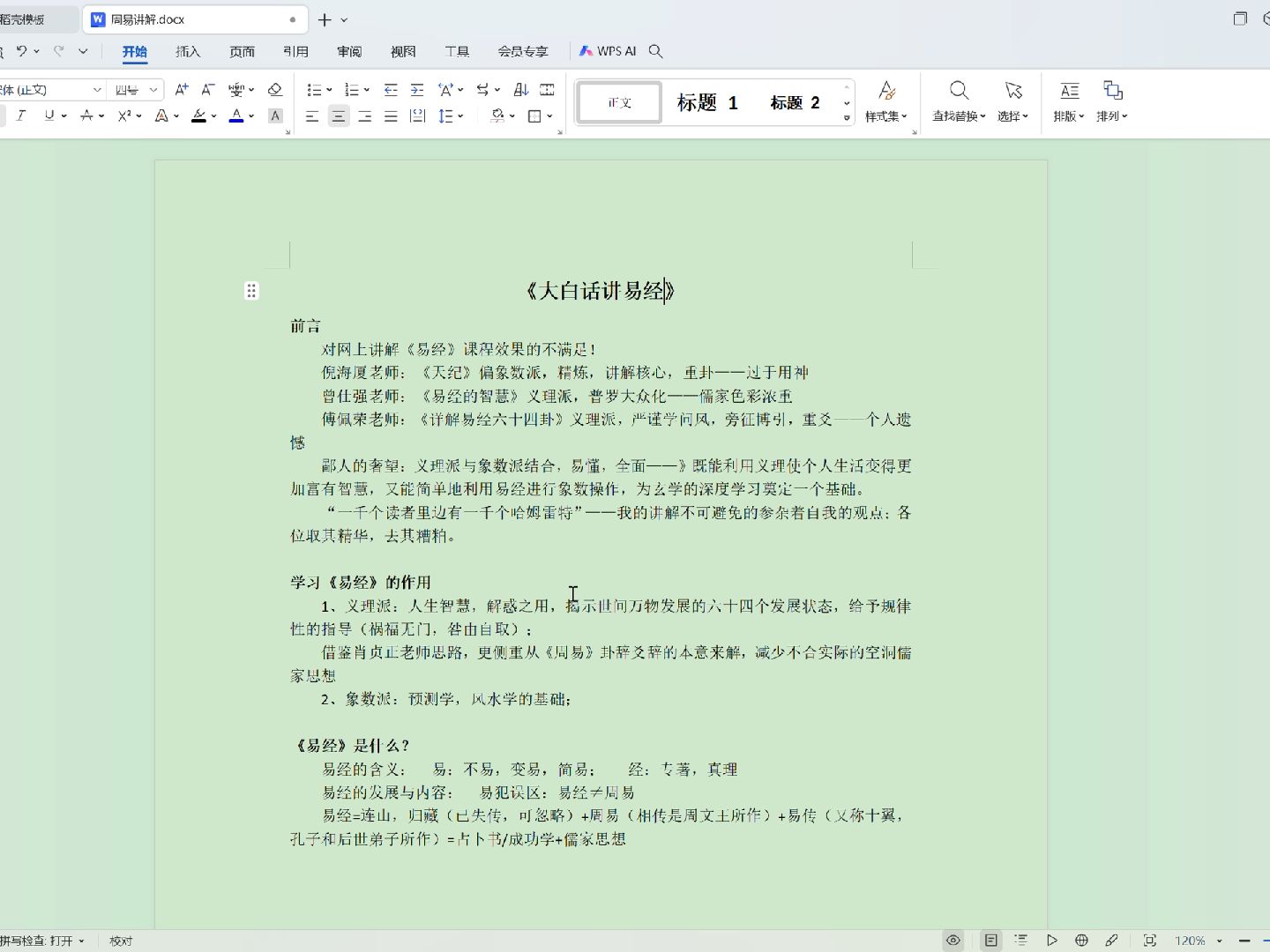This screenshot has width=1270, height=952.
Task: Apply 标题 2 style
Action: tap(795, 102)
